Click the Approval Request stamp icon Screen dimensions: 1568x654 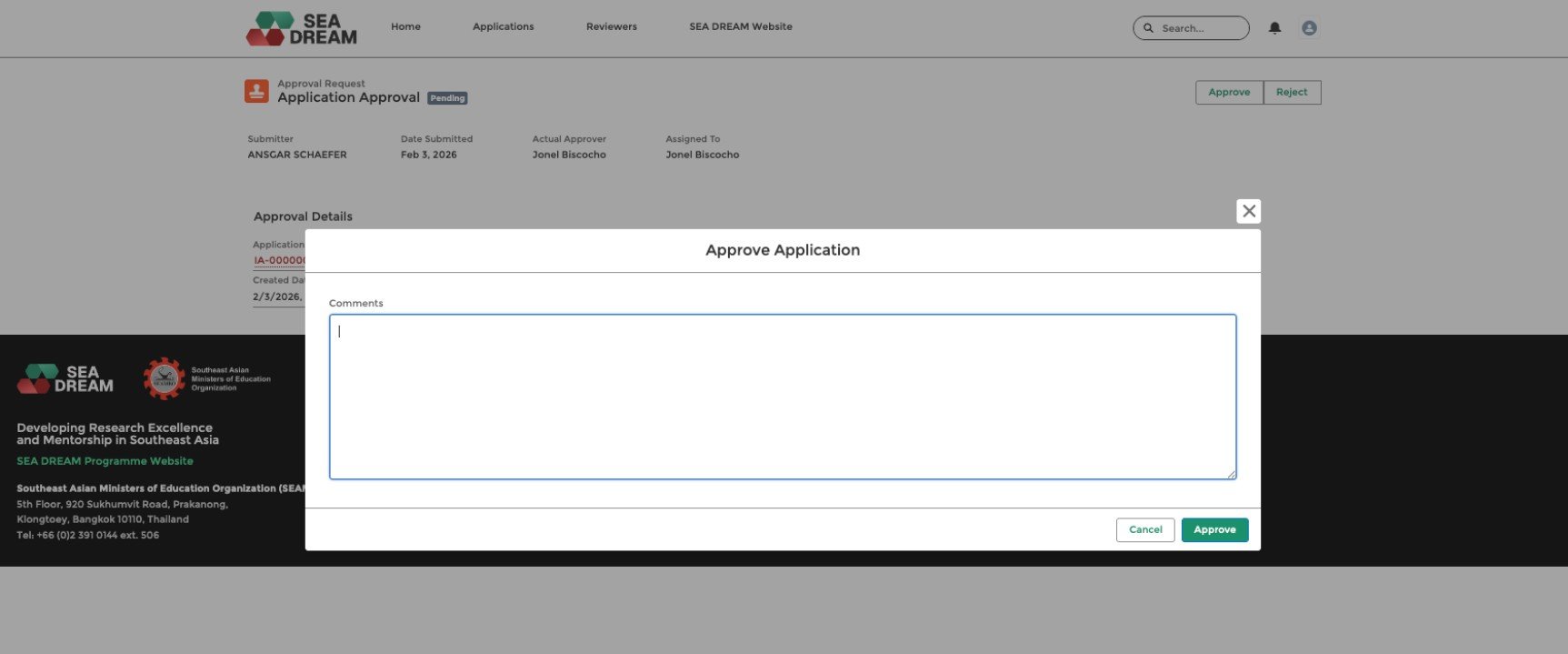coord(256,91)
